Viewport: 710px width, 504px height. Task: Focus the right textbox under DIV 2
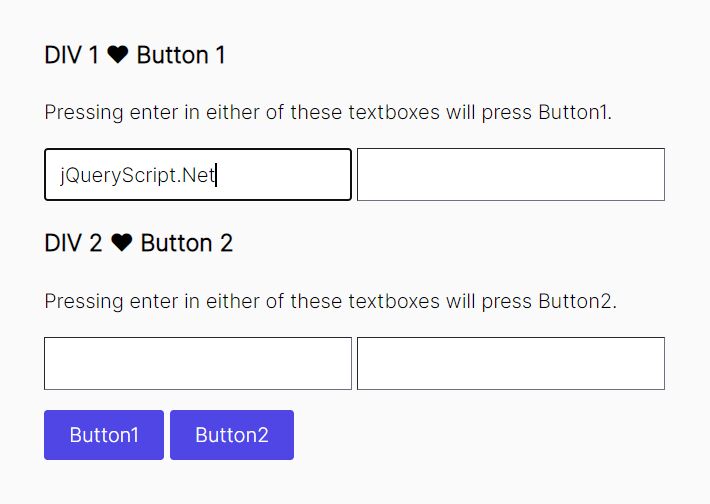(x=510, y=363)
